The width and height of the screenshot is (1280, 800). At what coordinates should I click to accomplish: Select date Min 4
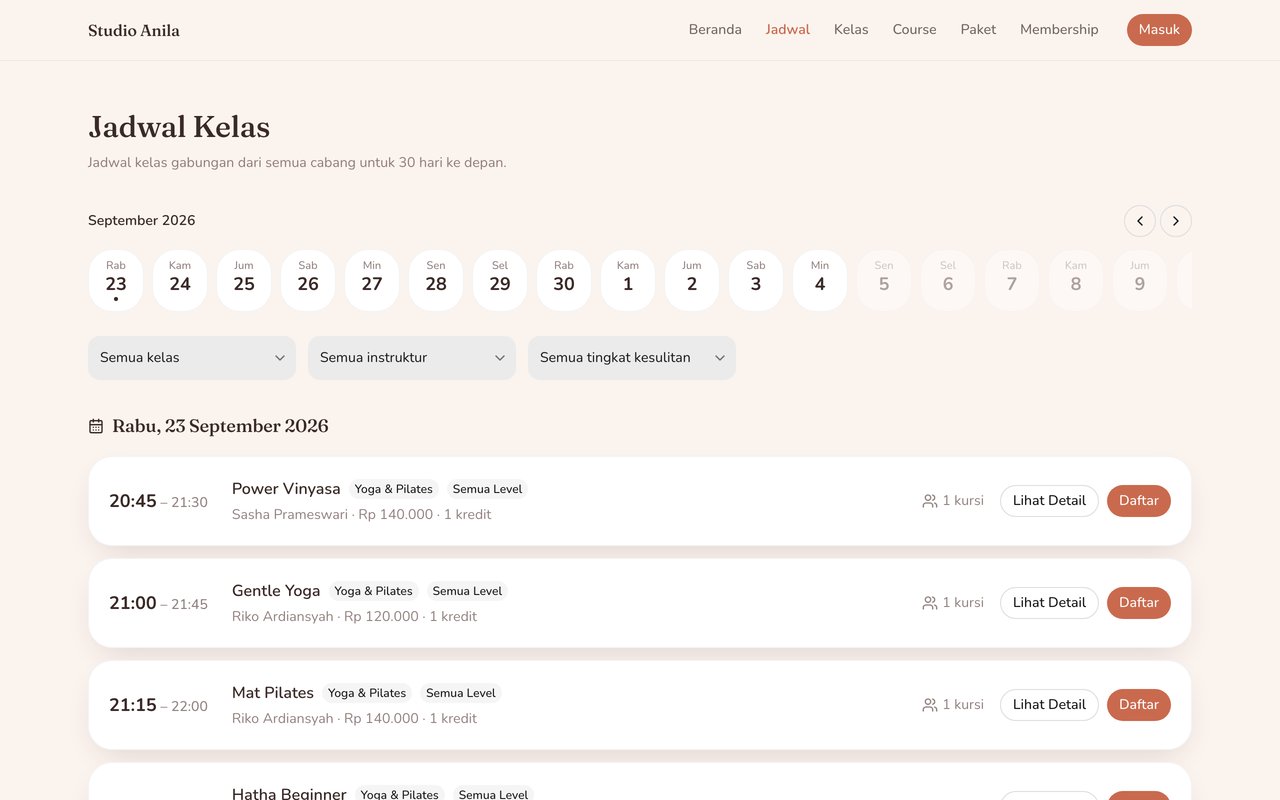coord(820,280)
